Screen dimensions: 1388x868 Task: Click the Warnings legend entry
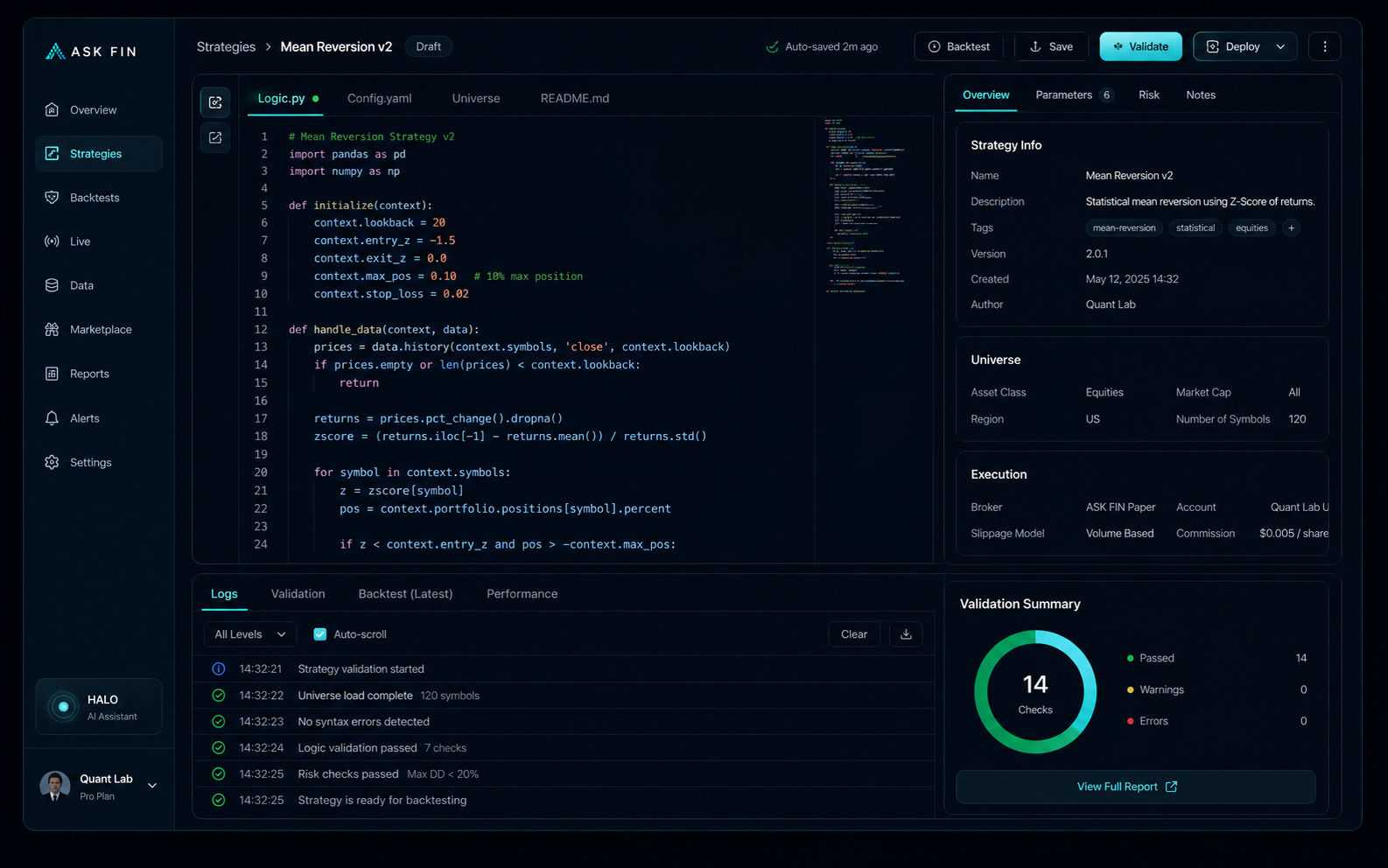[1216, 689]
